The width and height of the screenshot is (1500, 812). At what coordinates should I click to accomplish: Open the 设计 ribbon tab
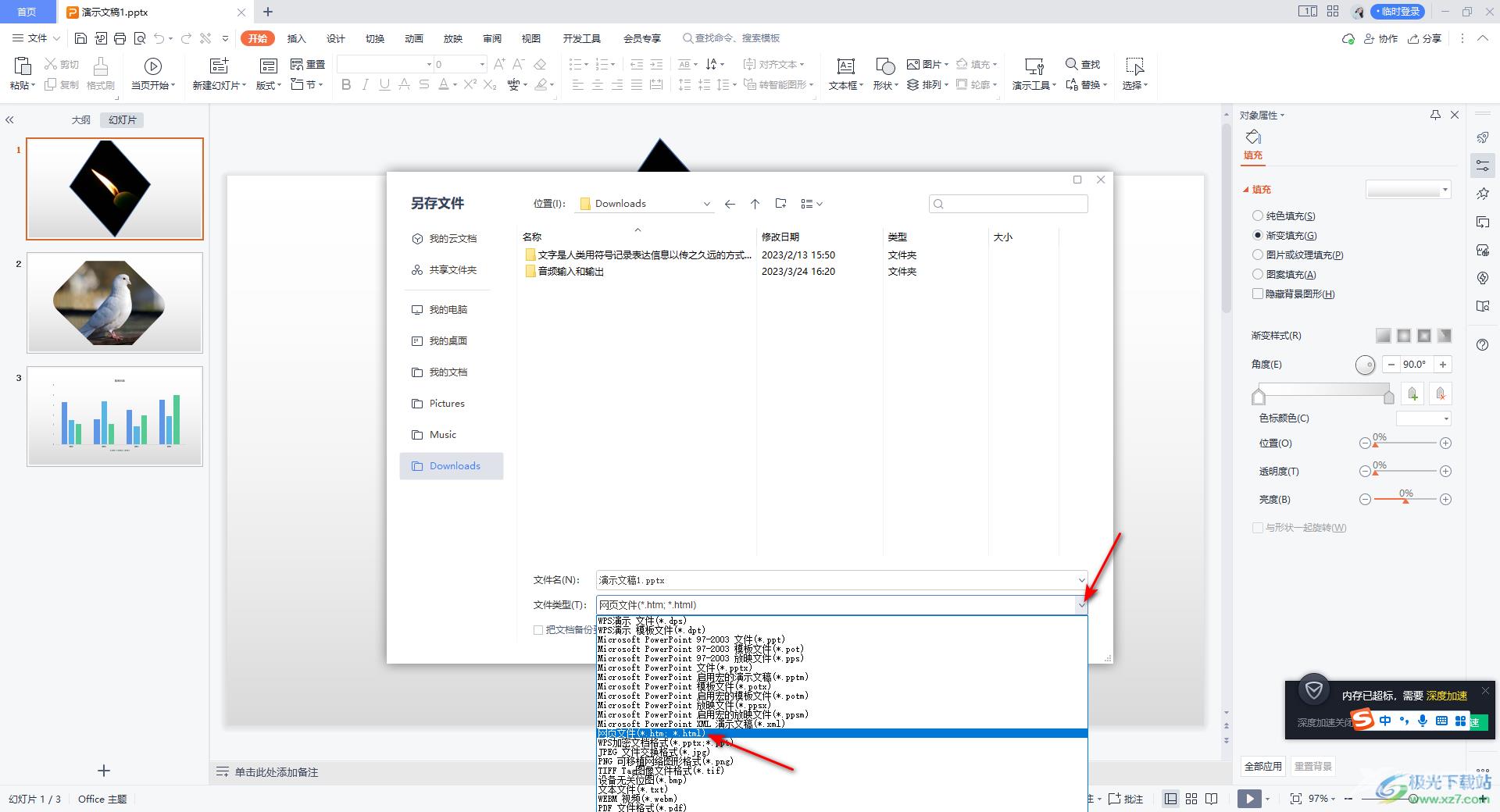point(336,38)
